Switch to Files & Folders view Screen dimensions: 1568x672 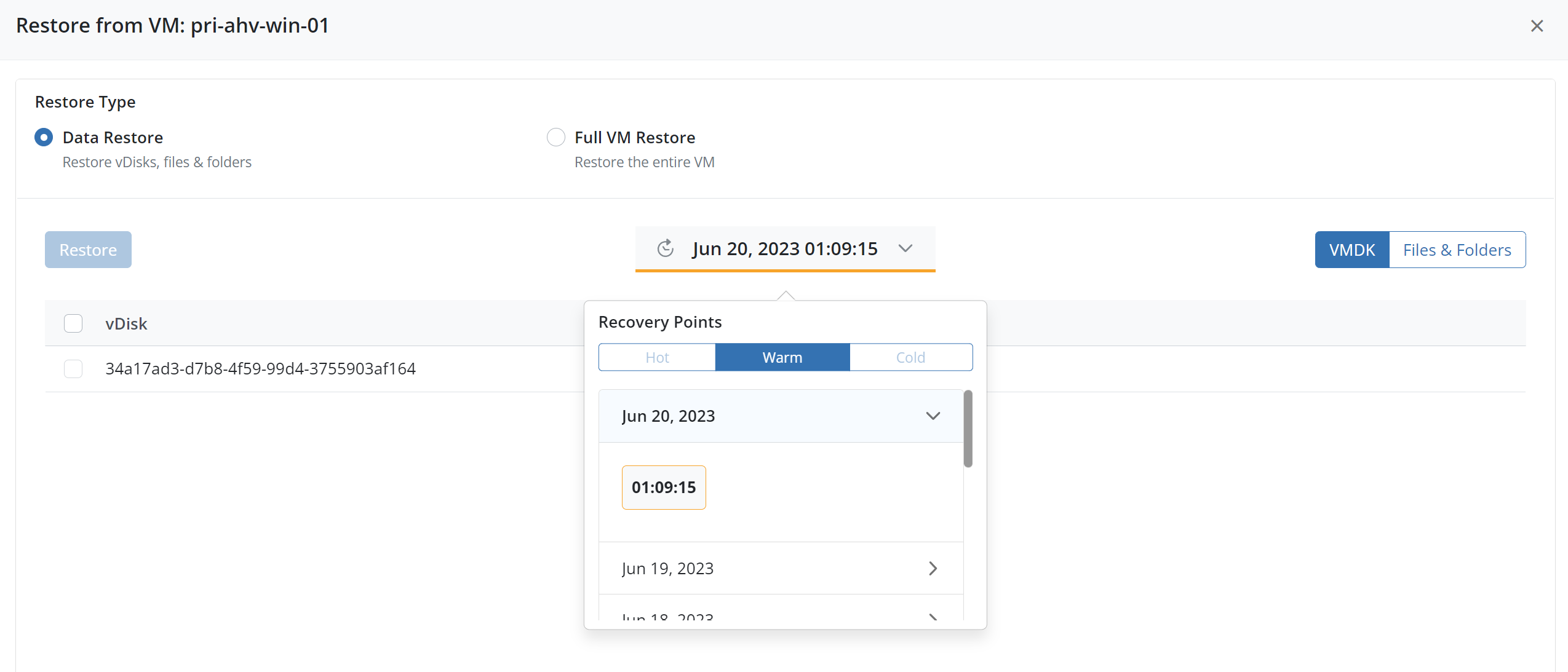pyautogui.click(x=1457, y=250)
